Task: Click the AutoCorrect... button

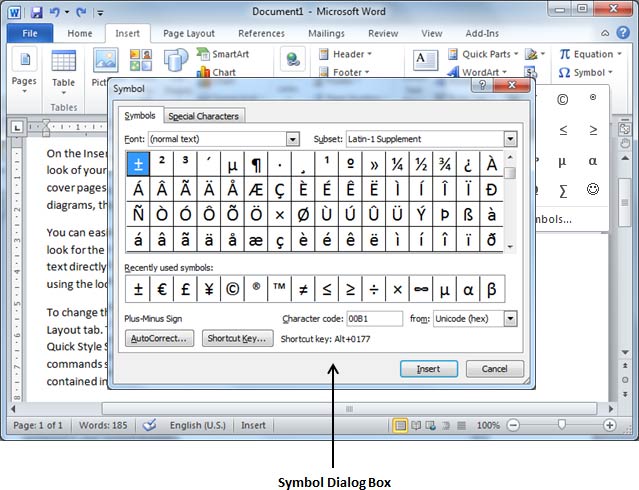Action: tap(159, 338)
